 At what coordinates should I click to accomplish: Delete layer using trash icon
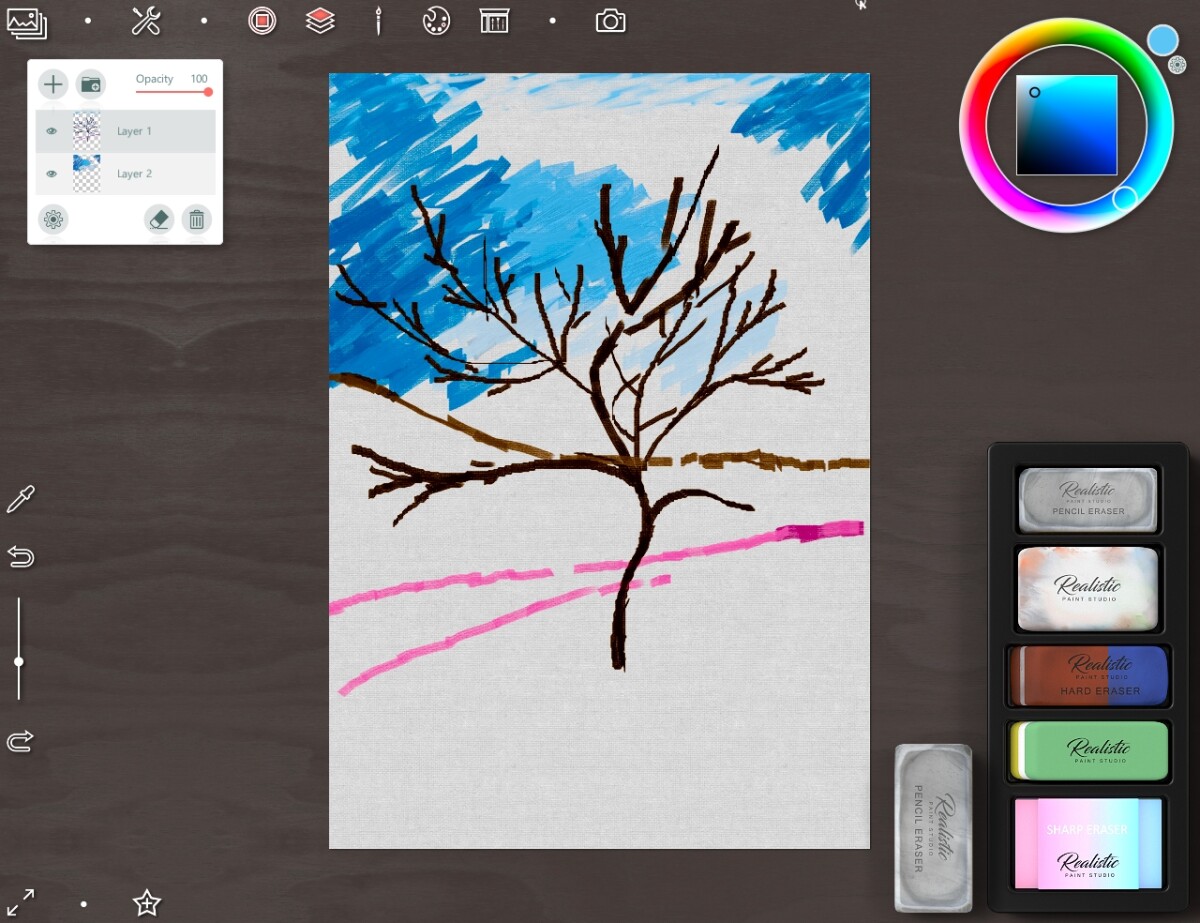pos(197,220)
